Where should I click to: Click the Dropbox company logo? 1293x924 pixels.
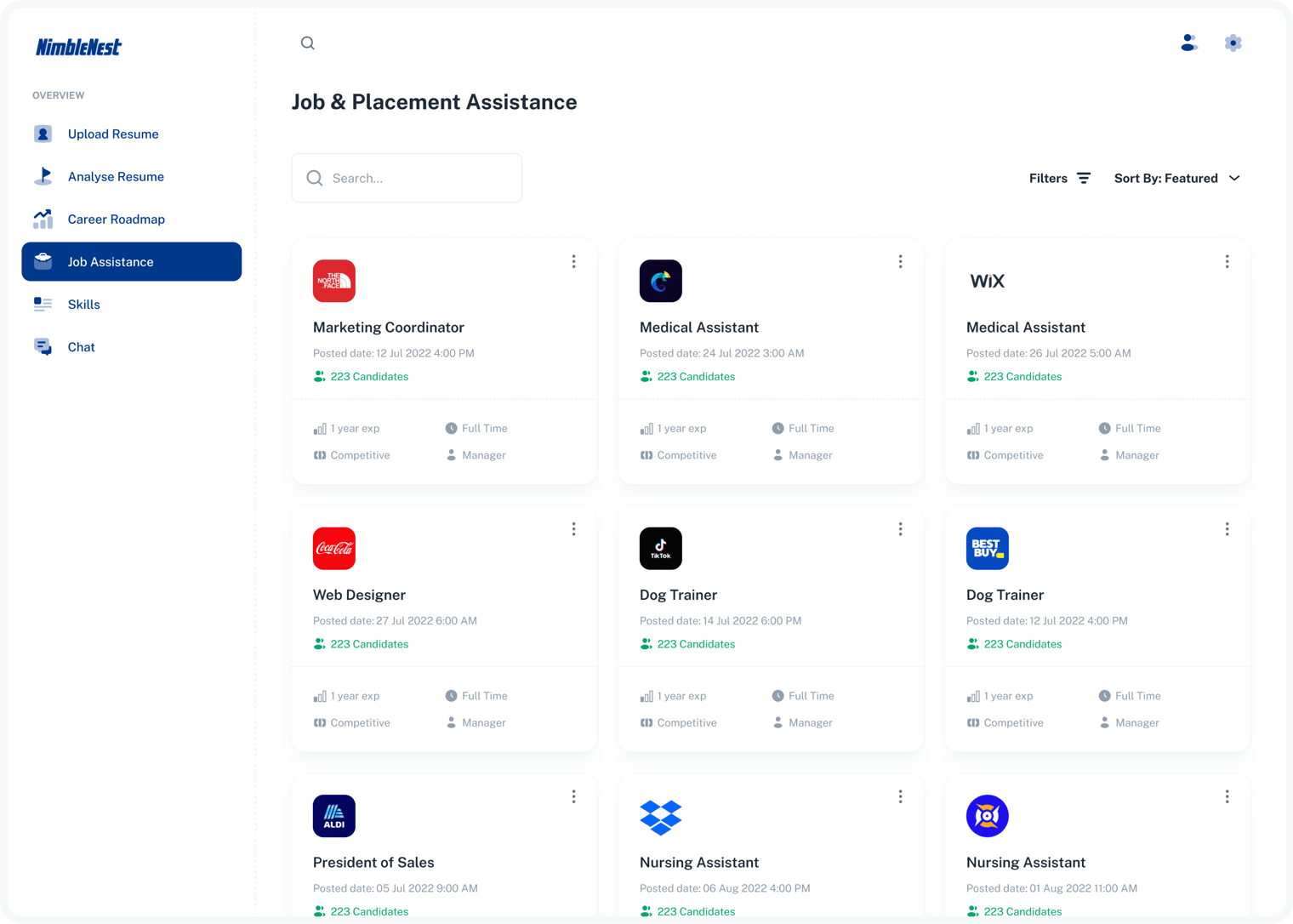(661, 818)
